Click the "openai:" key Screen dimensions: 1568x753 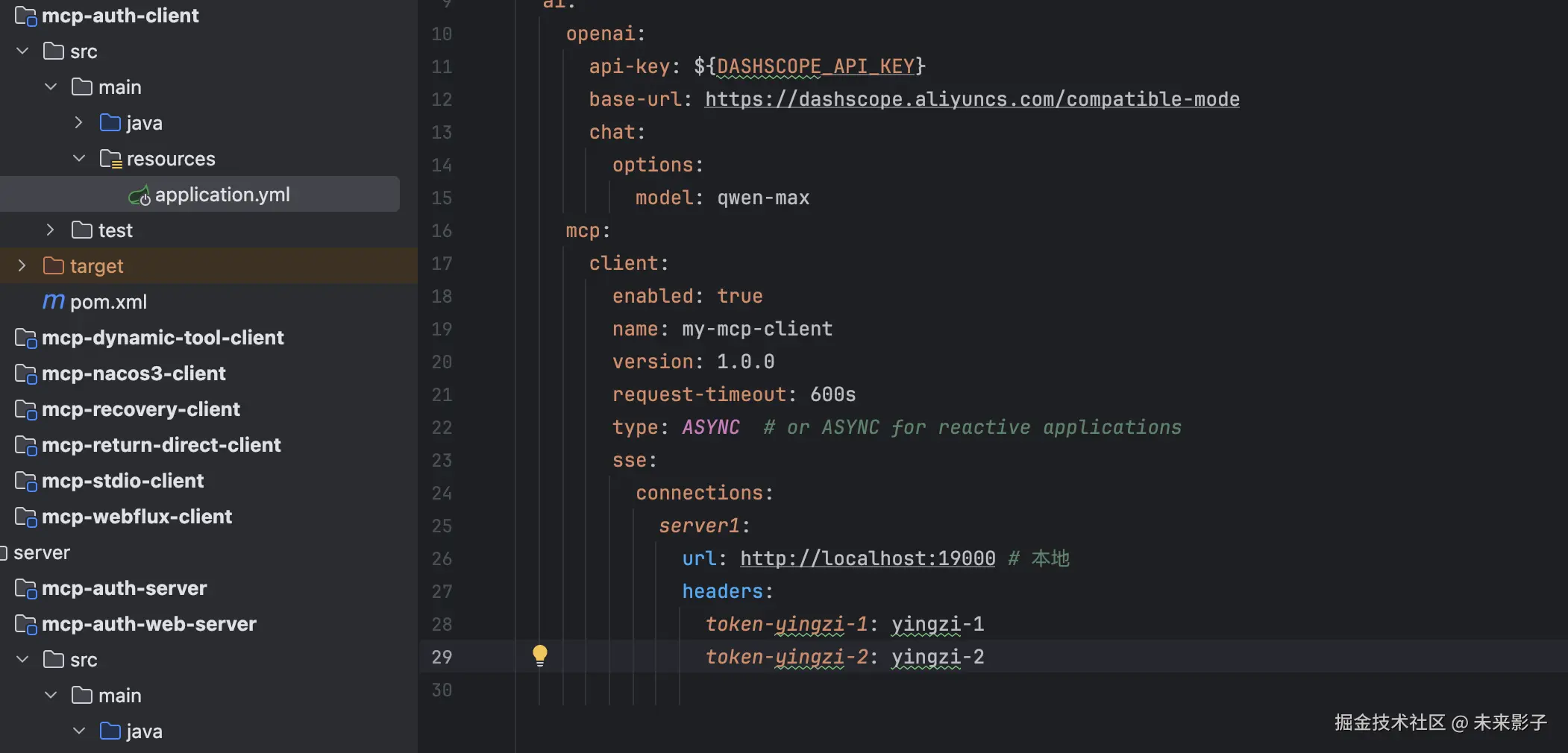[x=606, y=34]
